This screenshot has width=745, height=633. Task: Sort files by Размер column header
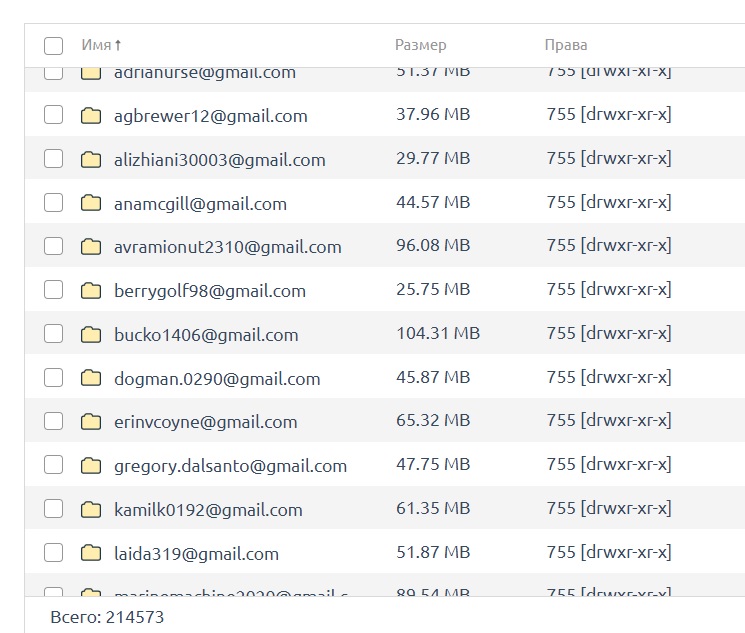[x=420, y=45]
